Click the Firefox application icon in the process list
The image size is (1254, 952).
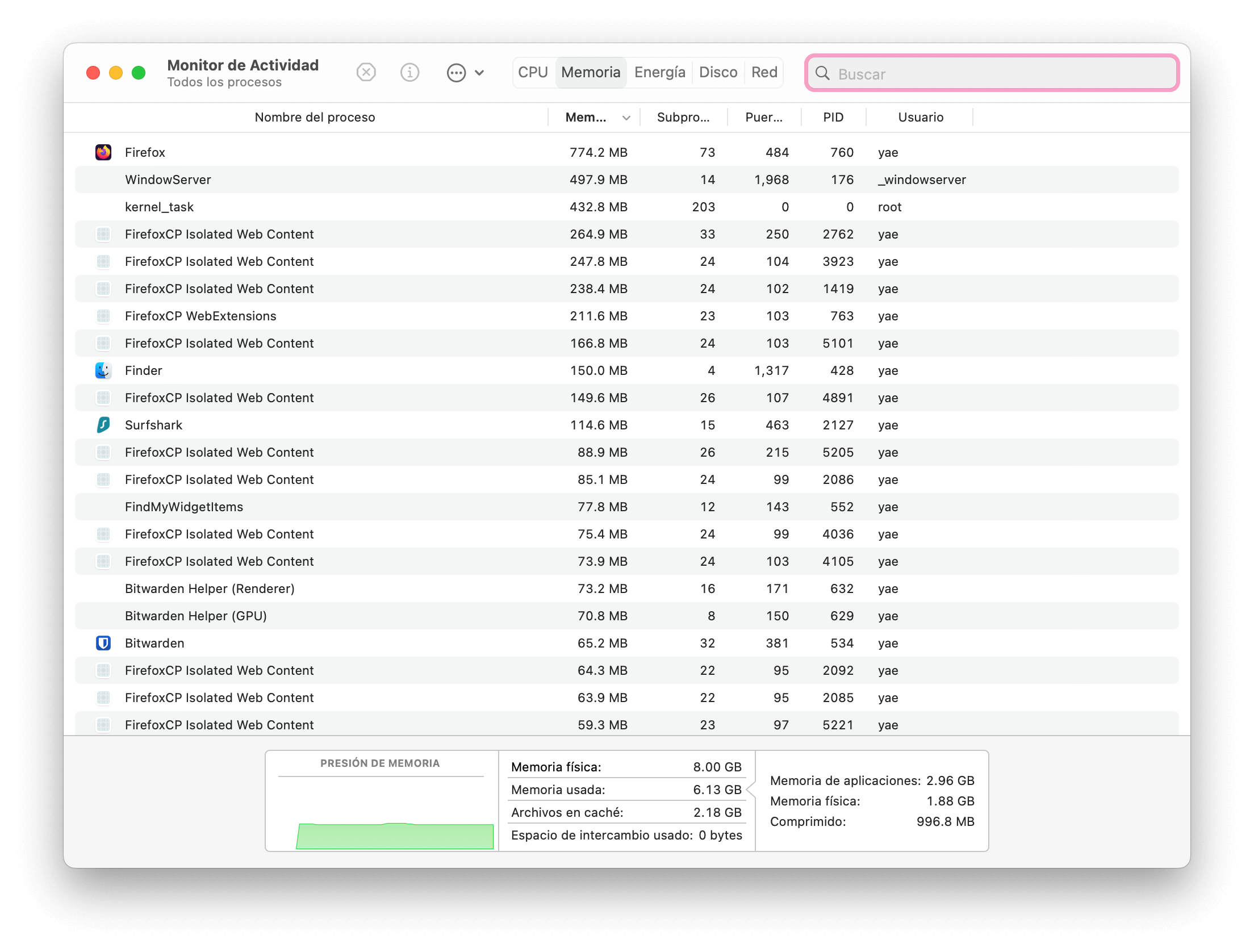point(103,152)
